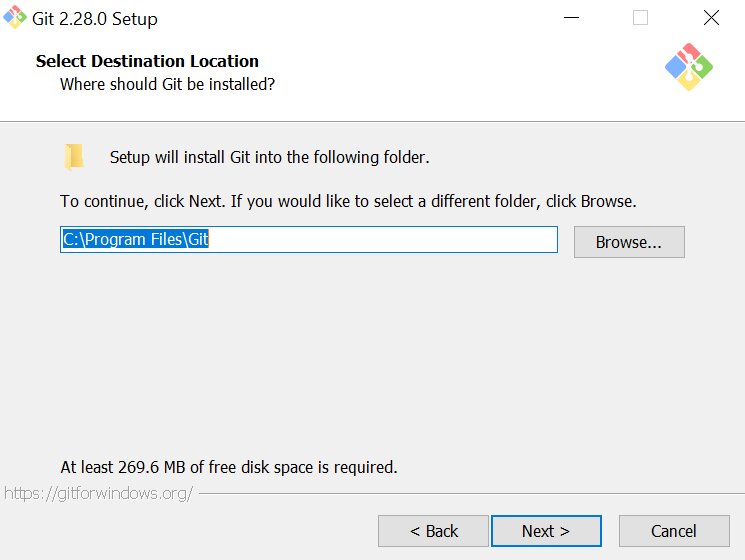
Task: Click empty space inside destination folder field
Action: [400, 240]
